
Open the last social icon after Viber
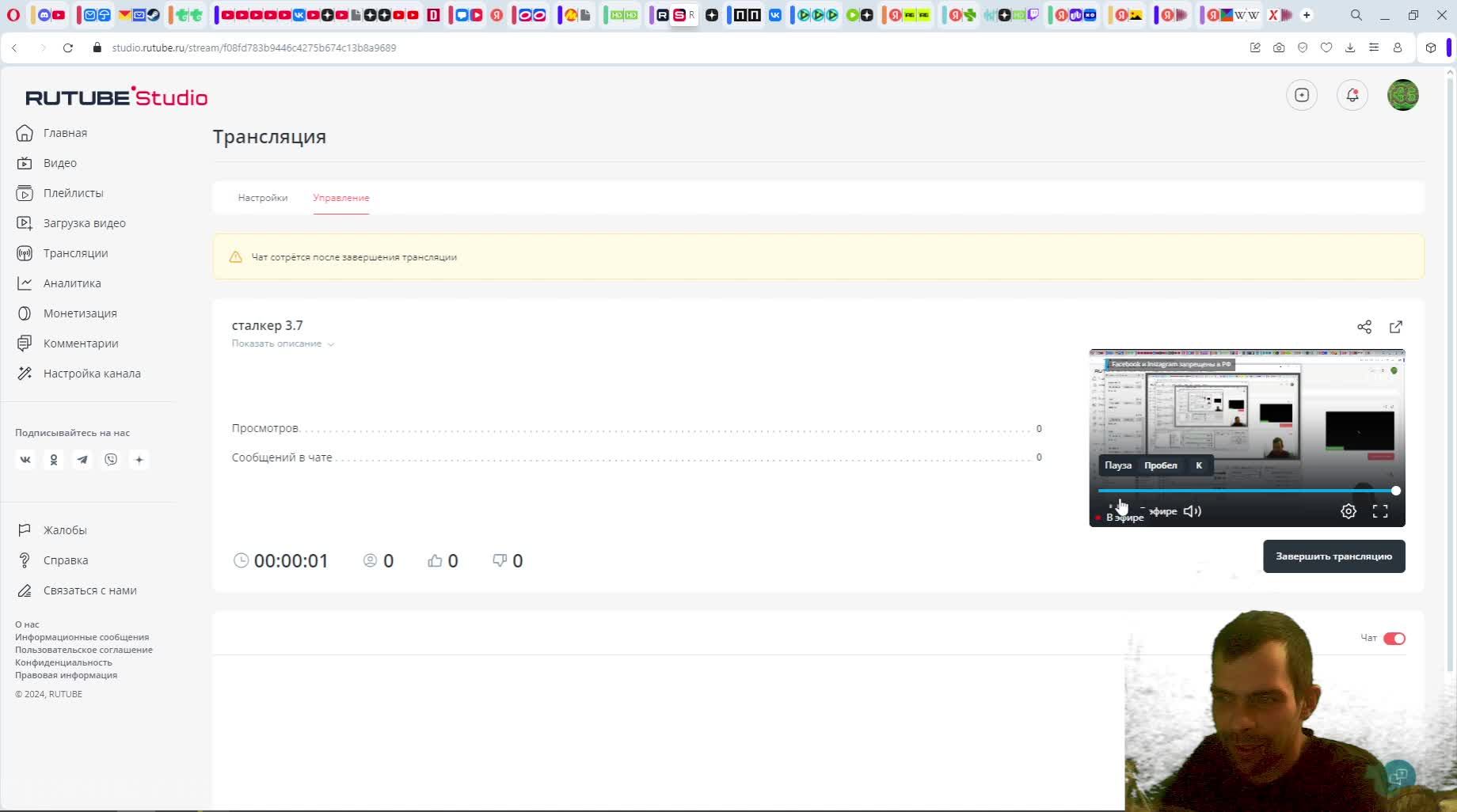[139, 460]
